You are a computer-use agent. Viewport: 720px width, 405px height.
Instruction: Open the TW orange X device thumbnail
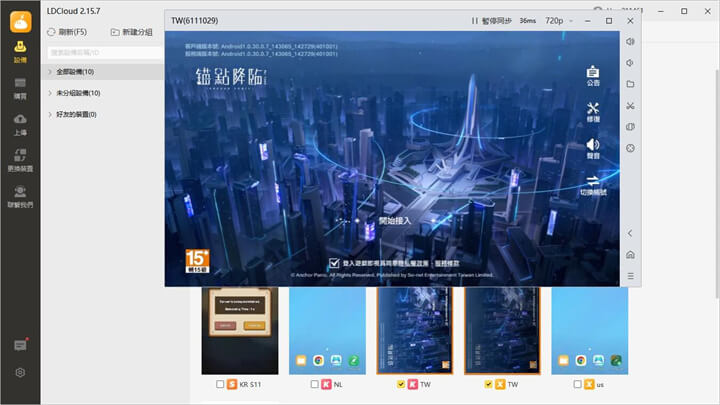pos(502,331)
